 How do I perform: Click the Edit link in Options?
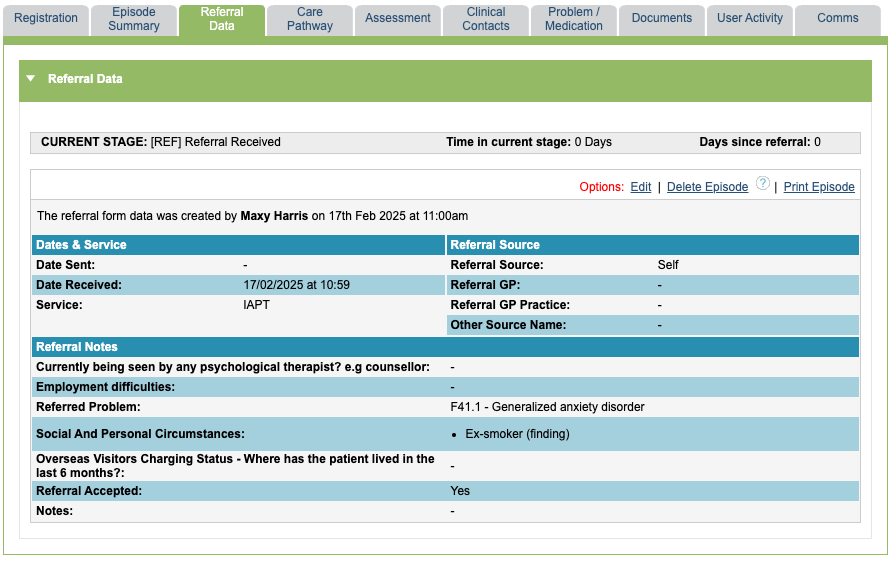pyautogui.click(x=640, y=187)
